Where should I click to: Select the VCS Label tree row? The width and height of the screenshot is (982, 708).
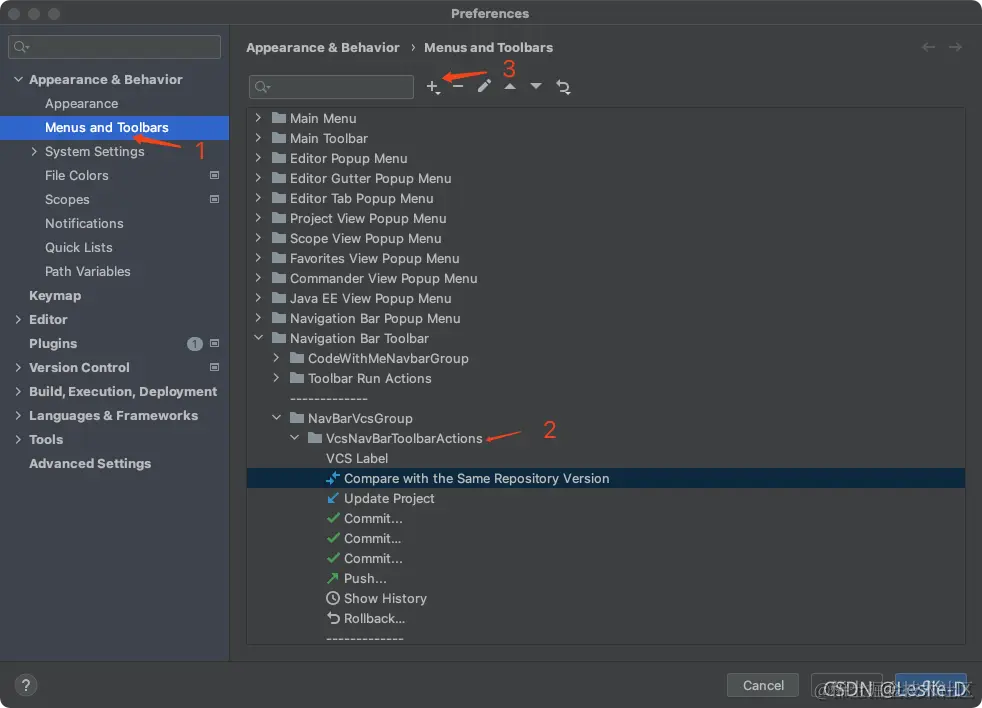point(606,458)
